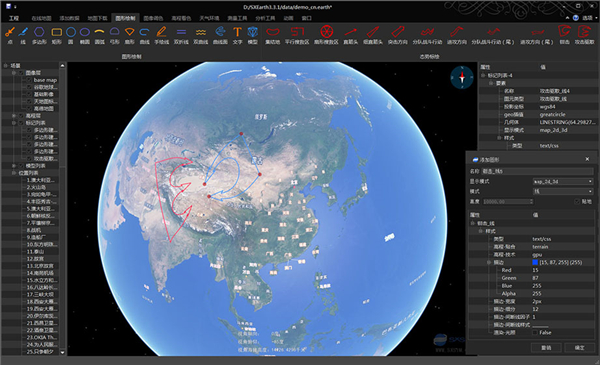Pick the freehand line (手绘线) pencil tool
This screenshot has width=600, height=365.
point(161,35)
